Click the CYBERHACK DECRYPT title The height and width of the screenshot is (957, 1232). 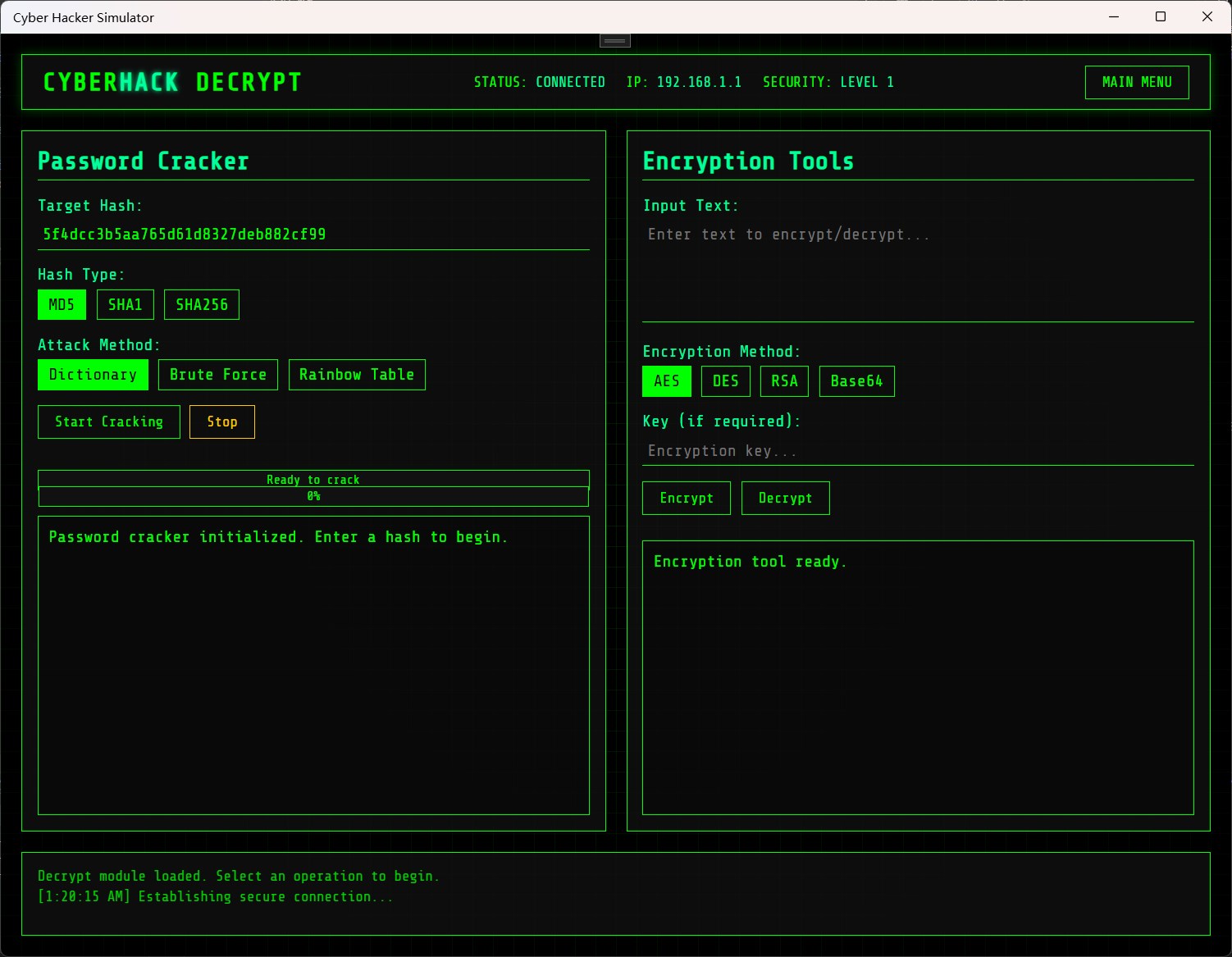tap(172, 82)
